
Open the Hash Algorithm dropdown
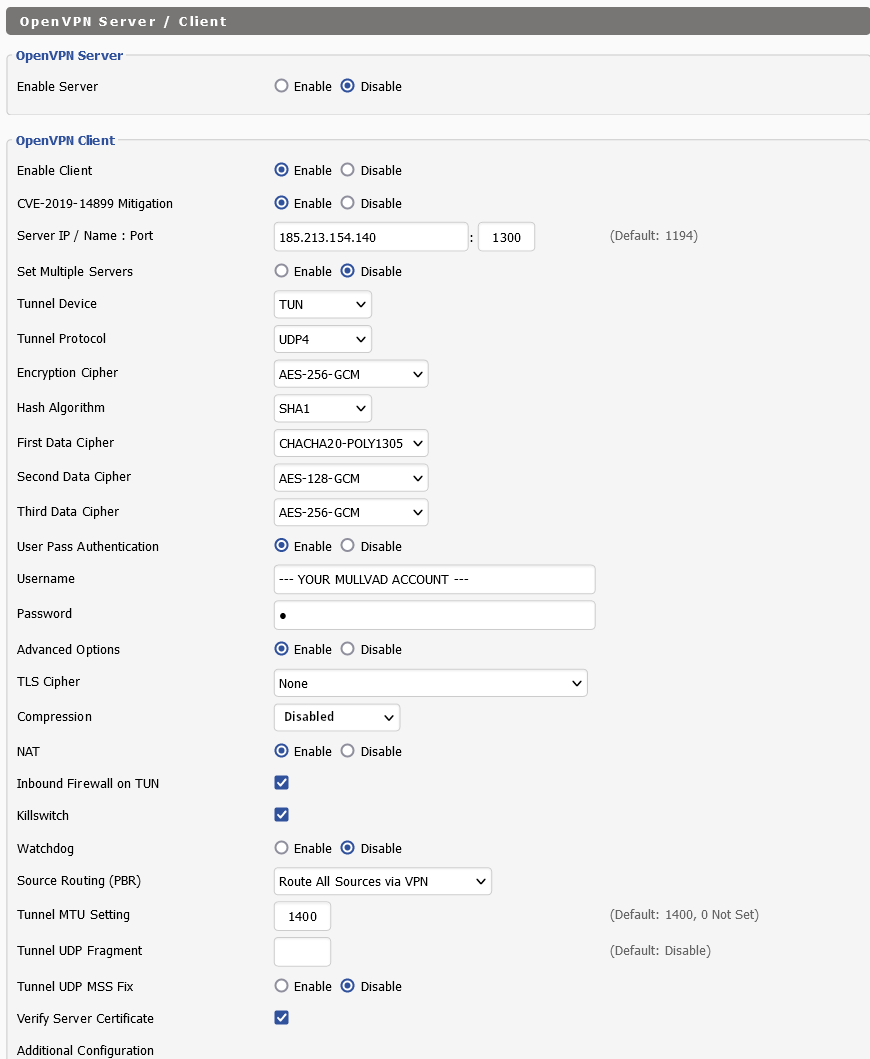pyautogui.click(x=322, y=408)
